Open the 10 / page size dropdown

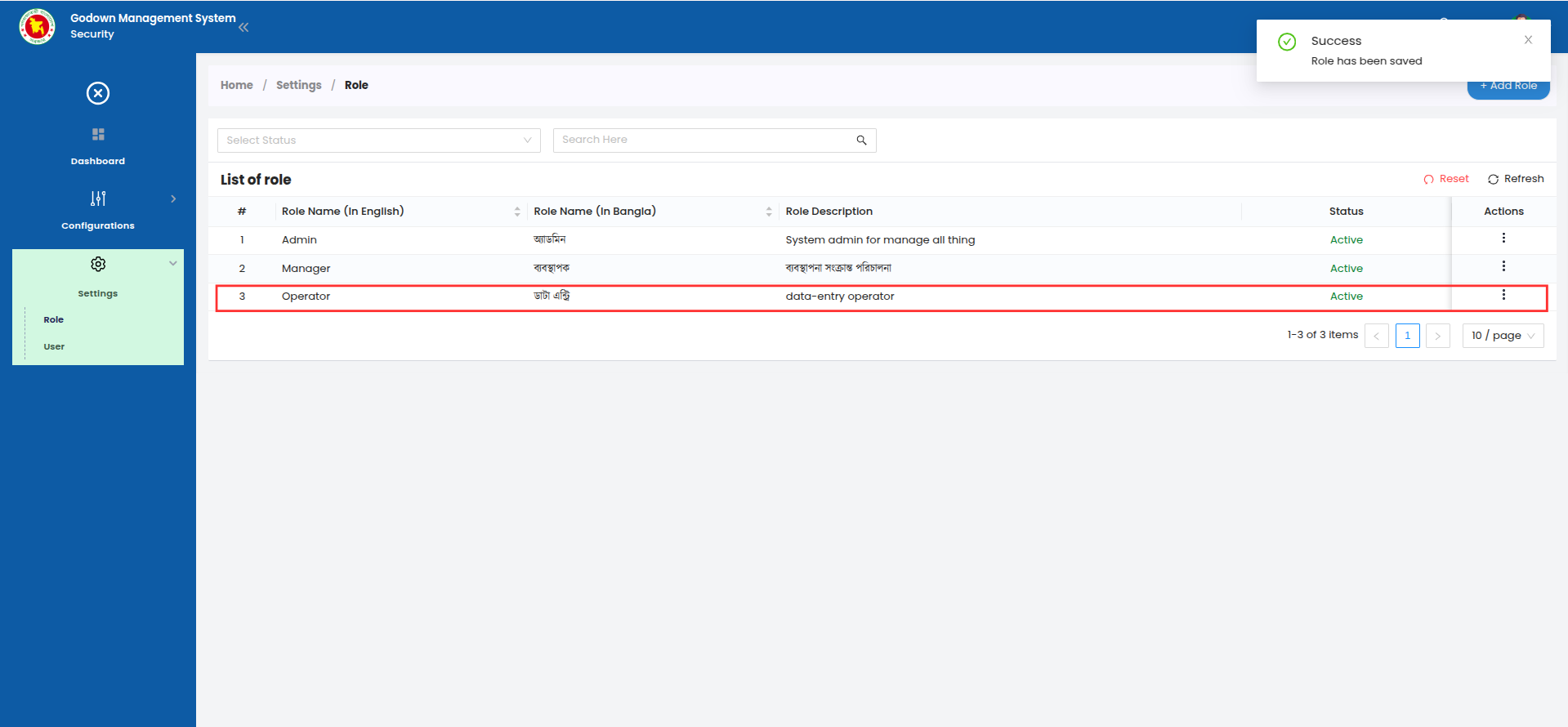point(1502,336)
